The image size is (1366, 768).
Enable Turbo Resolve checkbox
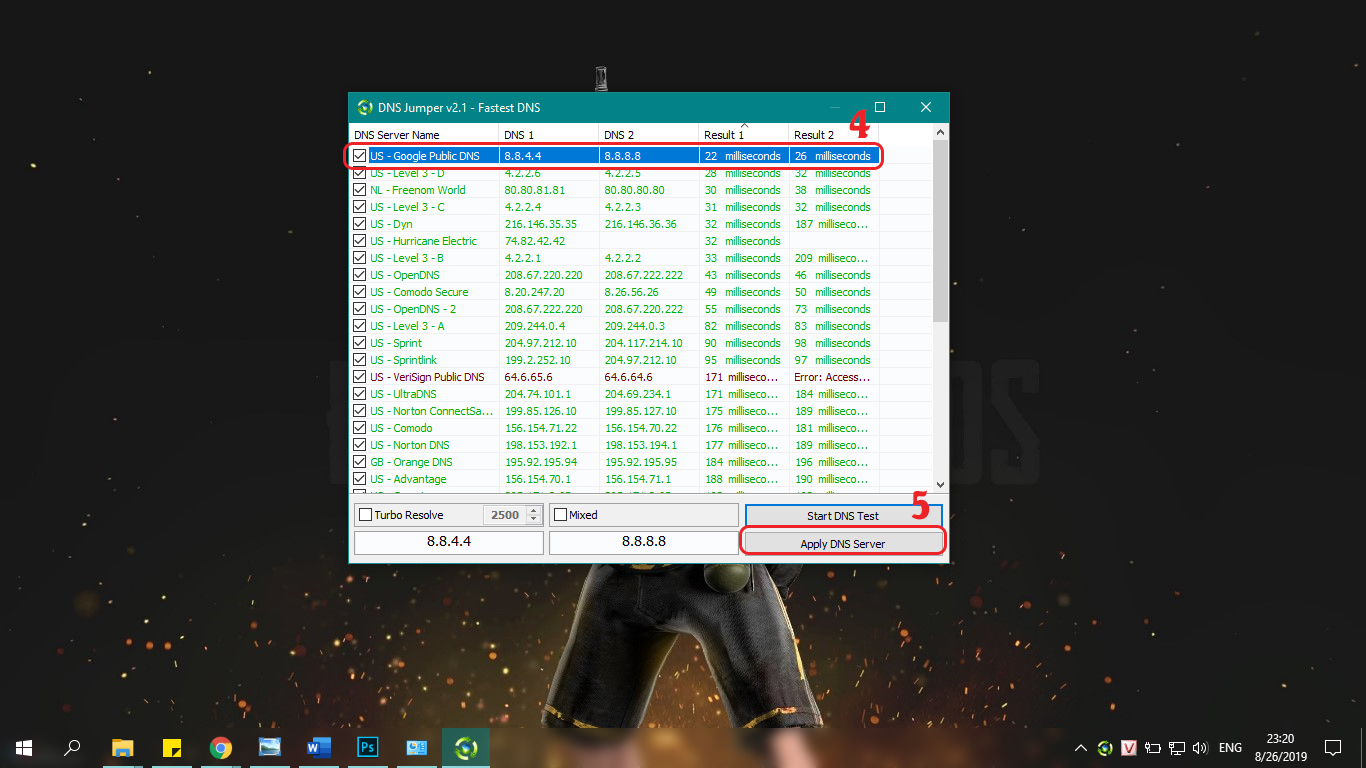tap(365, 515)
